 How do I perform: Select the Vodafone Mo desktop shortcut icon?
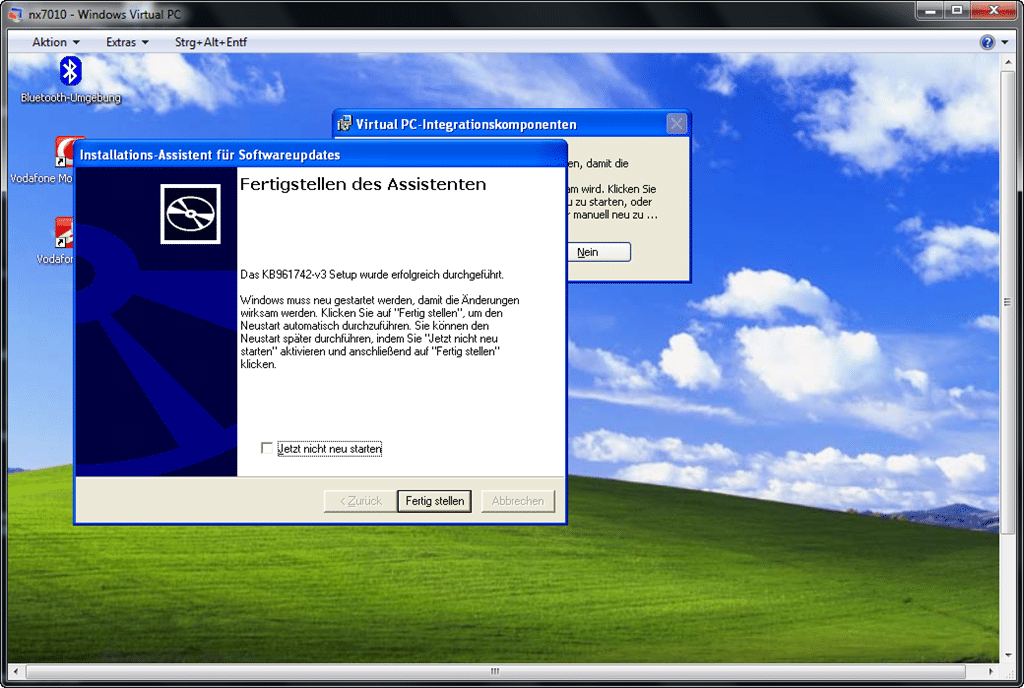point(63,151)
